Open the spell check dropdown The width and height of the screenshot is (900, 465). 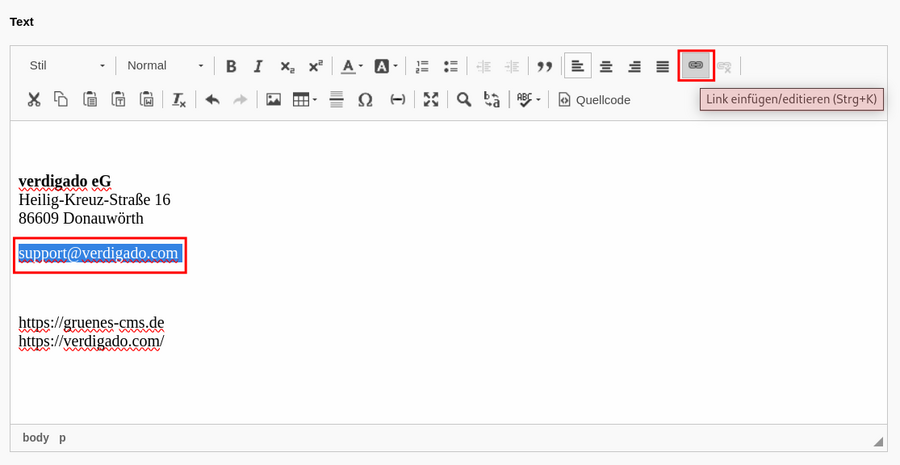click(x=528, y=99)
